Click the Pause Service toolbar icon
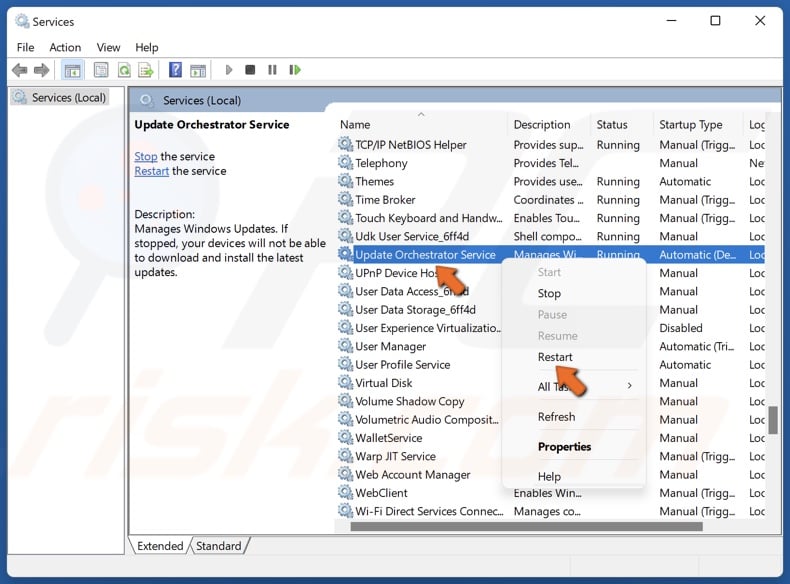790x584 pixels. click(272, 70)
